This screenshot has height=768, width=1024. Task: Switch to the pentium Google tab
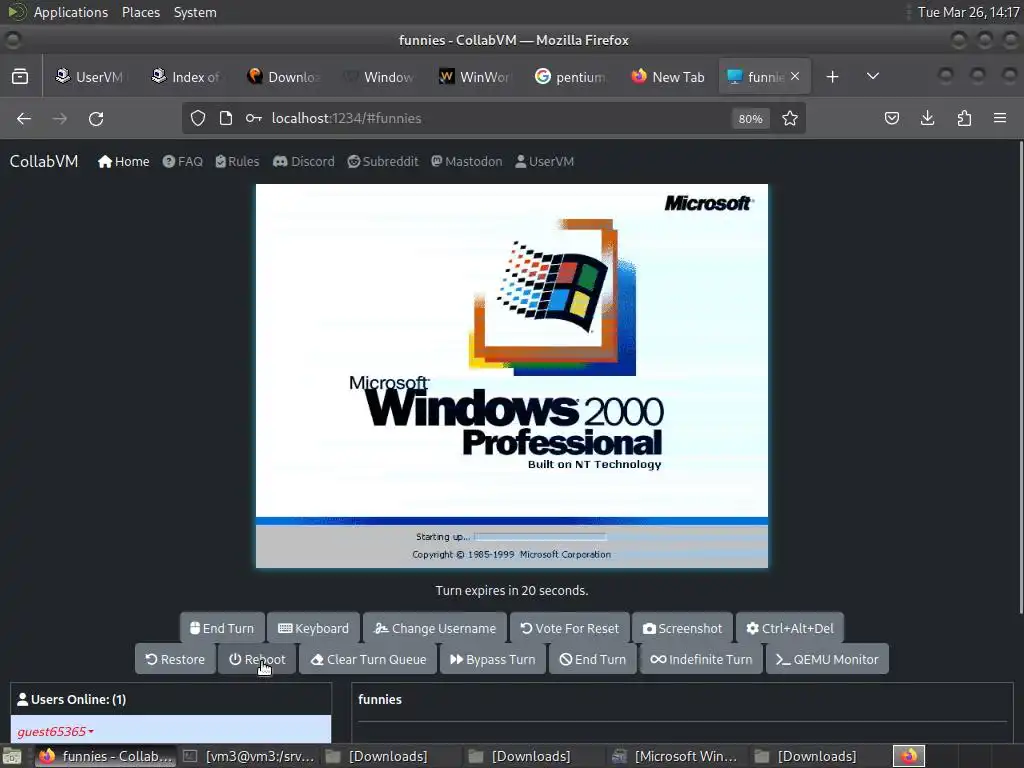572,77
